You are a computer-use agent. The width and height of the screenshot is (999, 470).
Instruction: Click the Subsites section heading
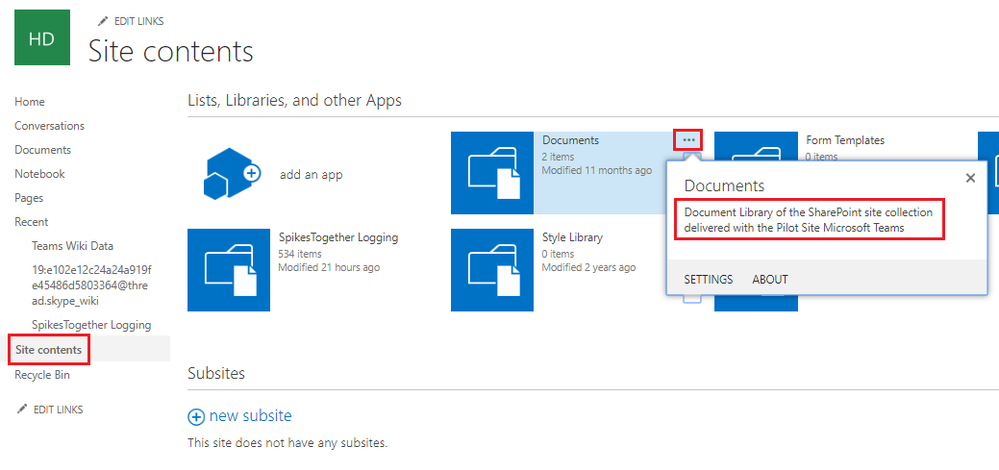pyautogui.click(x=216, y=373)
